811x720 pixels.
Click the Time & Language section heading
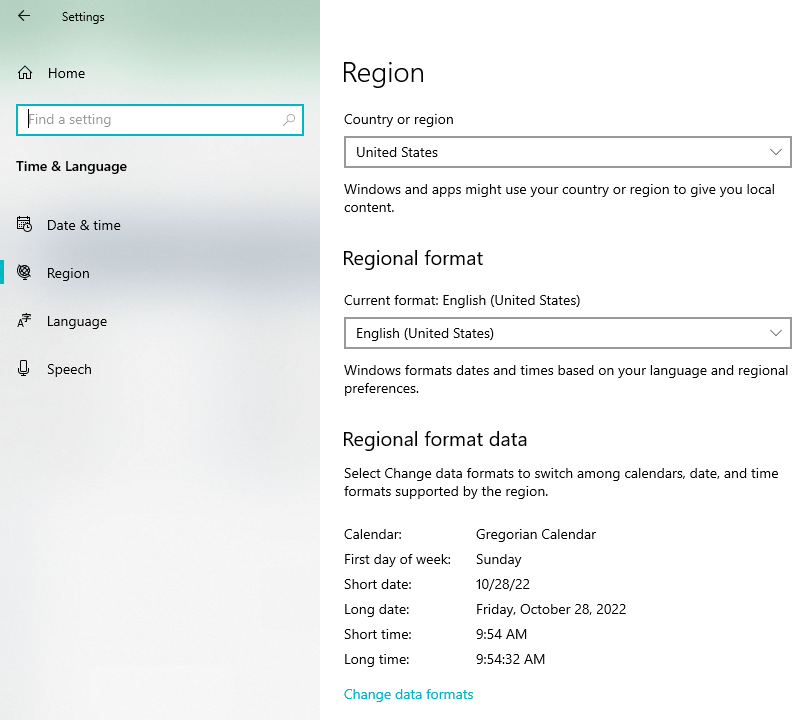71,166
